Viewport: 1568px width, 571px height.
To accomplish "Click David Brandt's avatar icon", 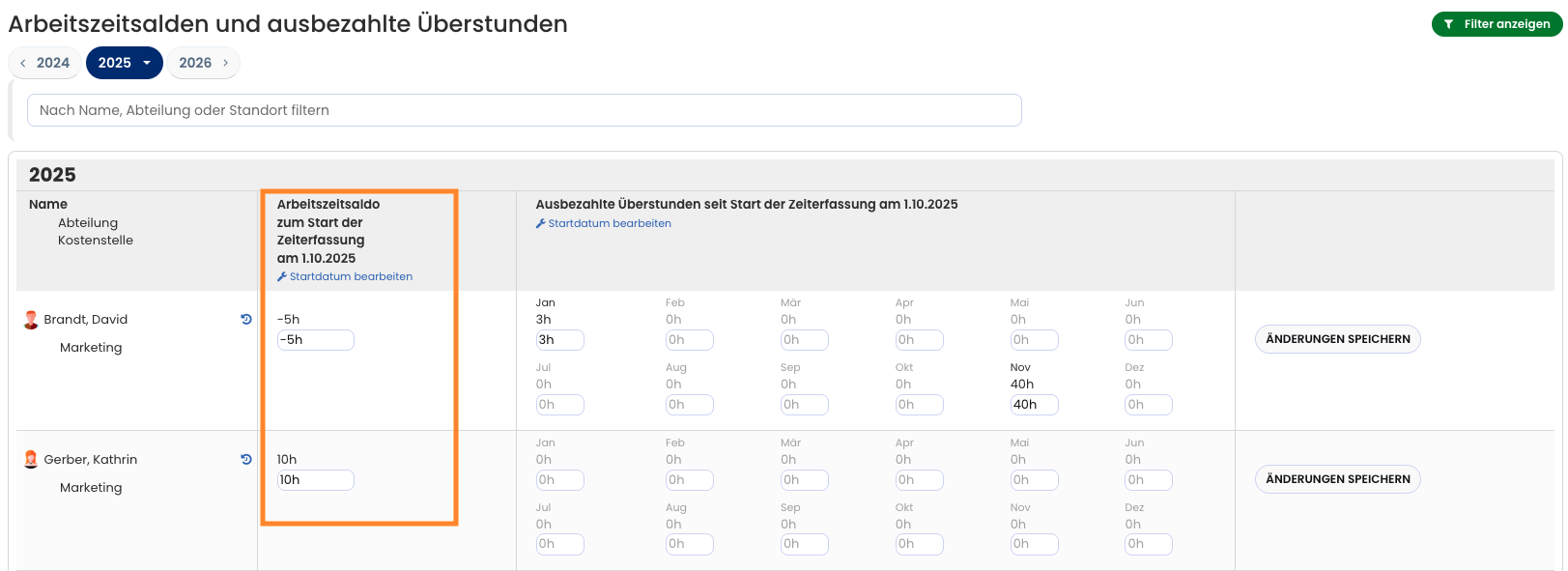I will click(x=31, y=320).
